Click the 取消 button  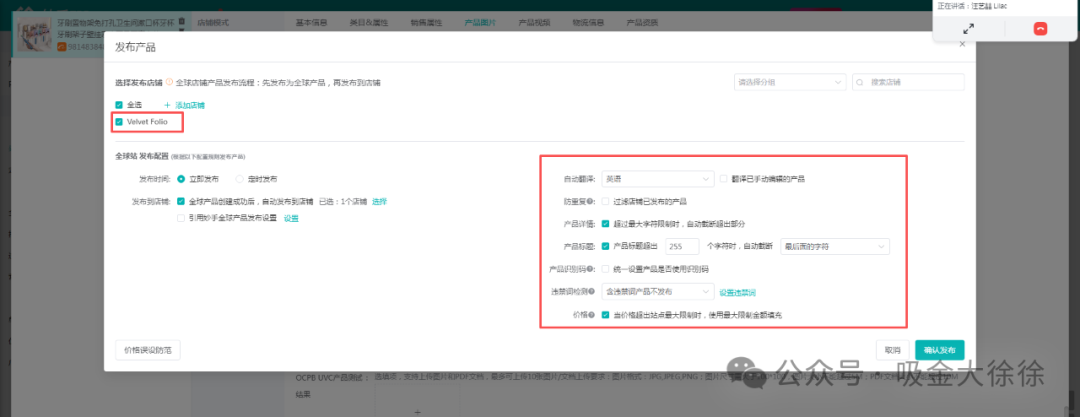coord(893,350)
